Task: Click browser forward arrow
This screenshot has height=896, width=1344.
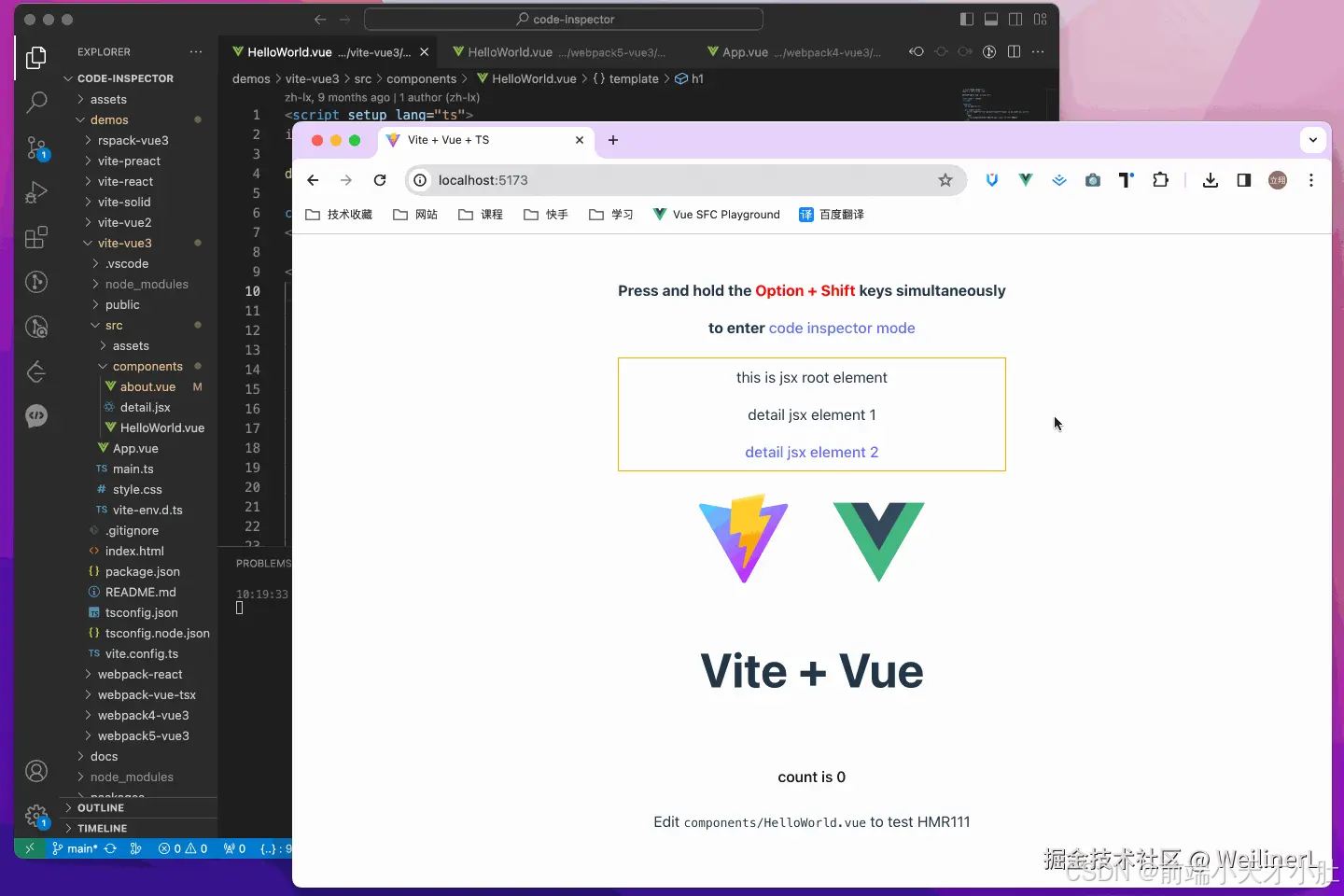Action: point(346,180)
